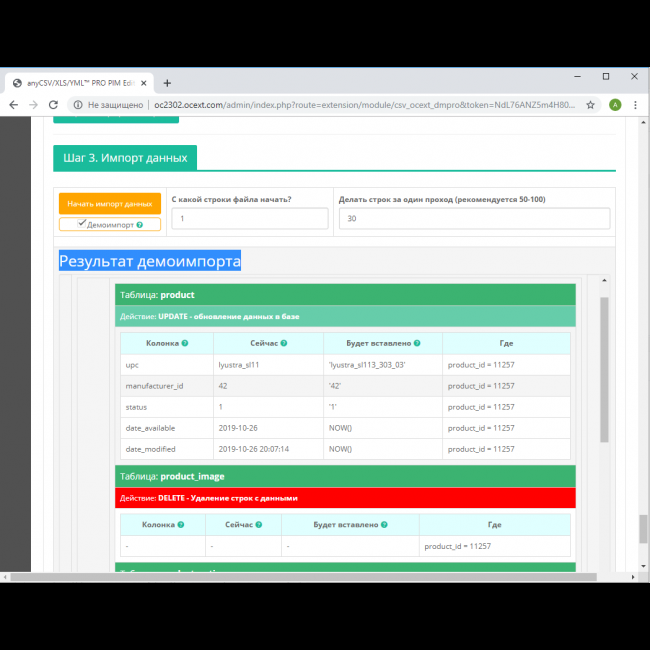
Task: Click help icon beside first Сейчас header
Action: click(285, 343)
